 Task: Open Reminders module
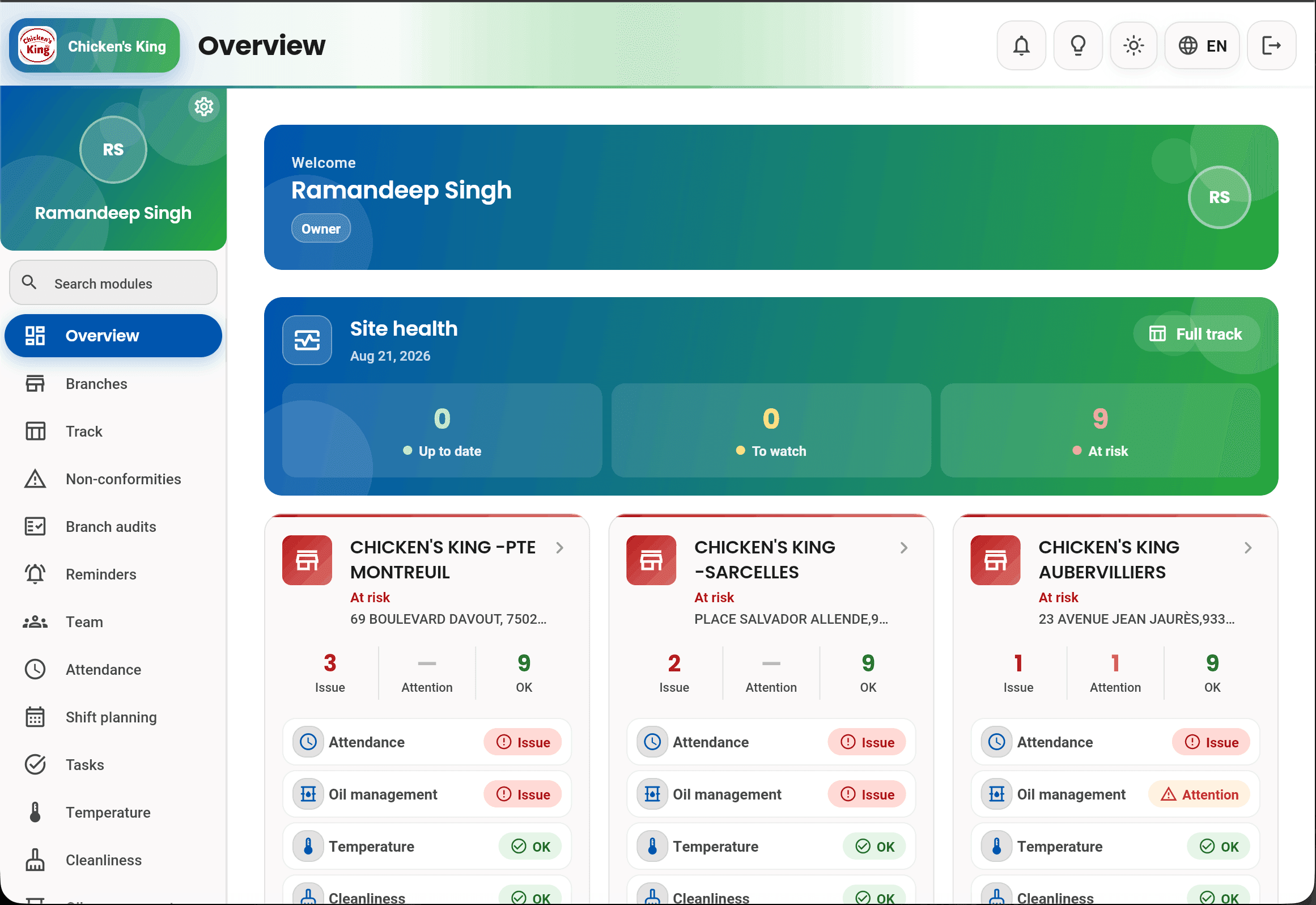[x=113, y=574]
